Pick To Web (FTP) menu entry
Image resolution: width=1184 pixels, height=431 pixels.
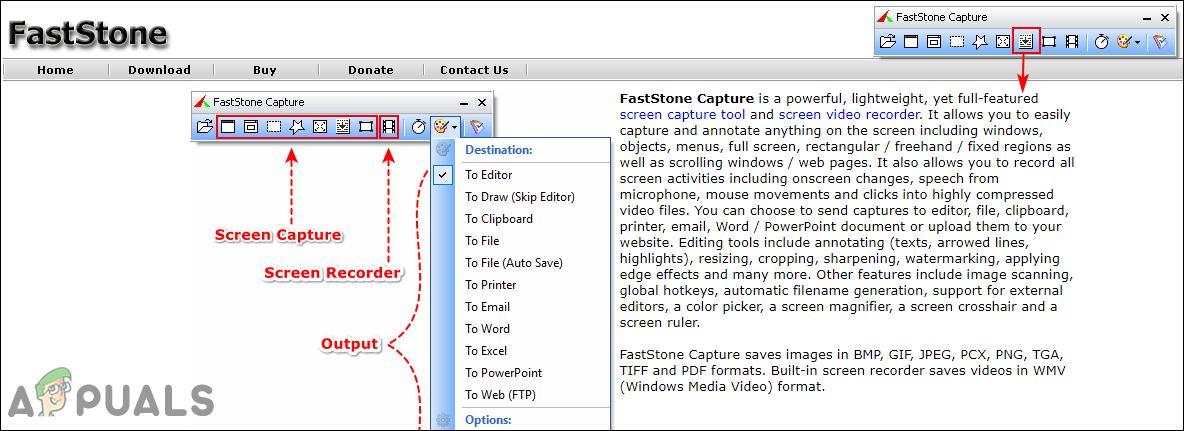[x=500, y=395]
